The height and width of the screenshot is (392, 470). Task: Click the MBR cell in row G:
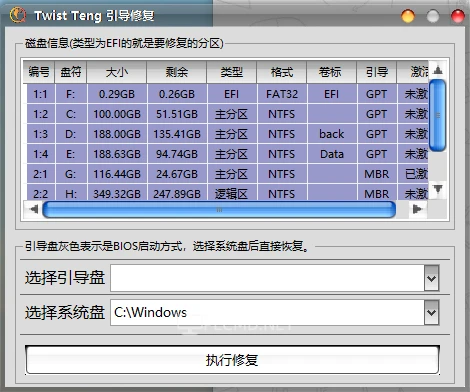[377, 174]
